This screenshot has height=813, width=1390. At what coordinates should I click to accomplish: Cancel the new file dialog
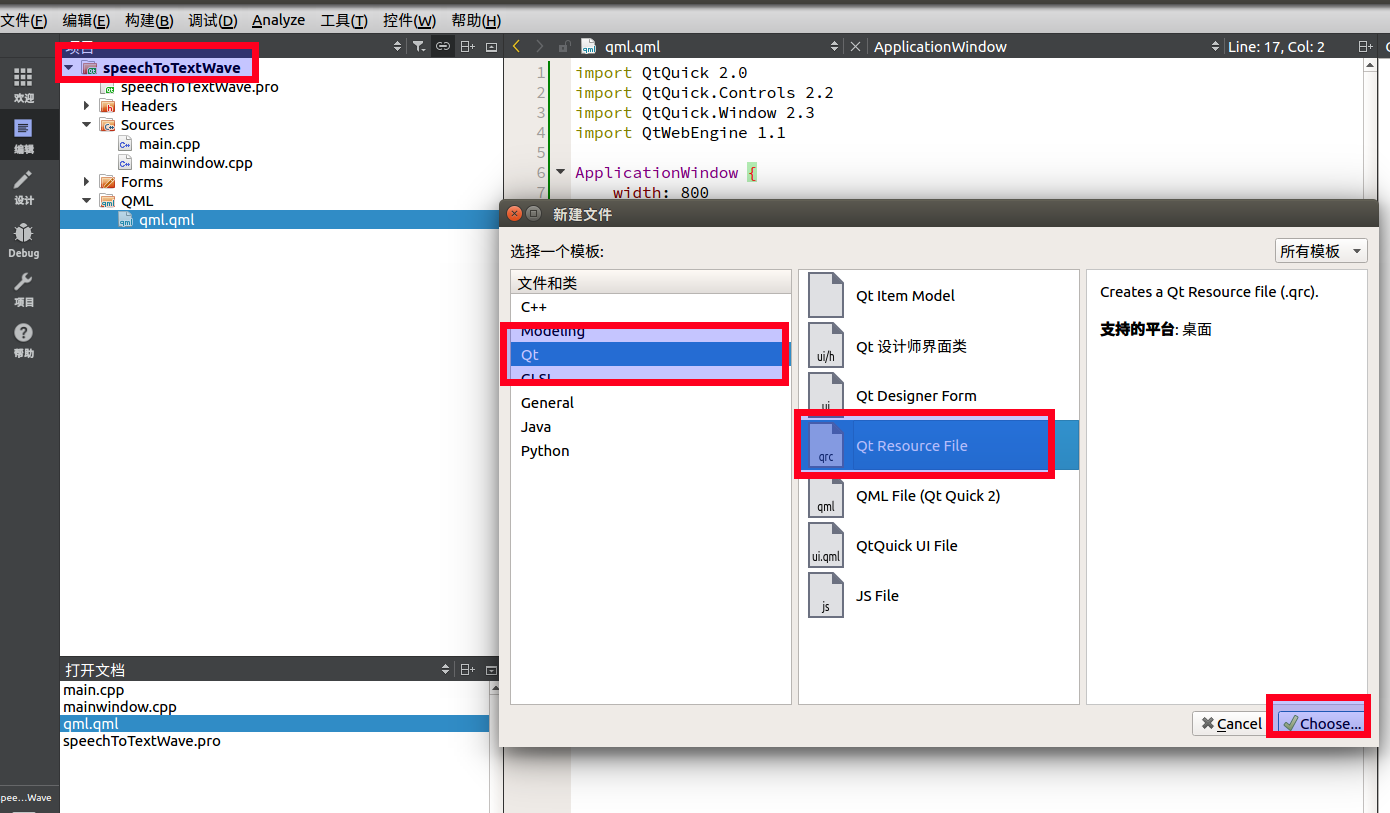pyautogui.click(x=1229, y=723)
